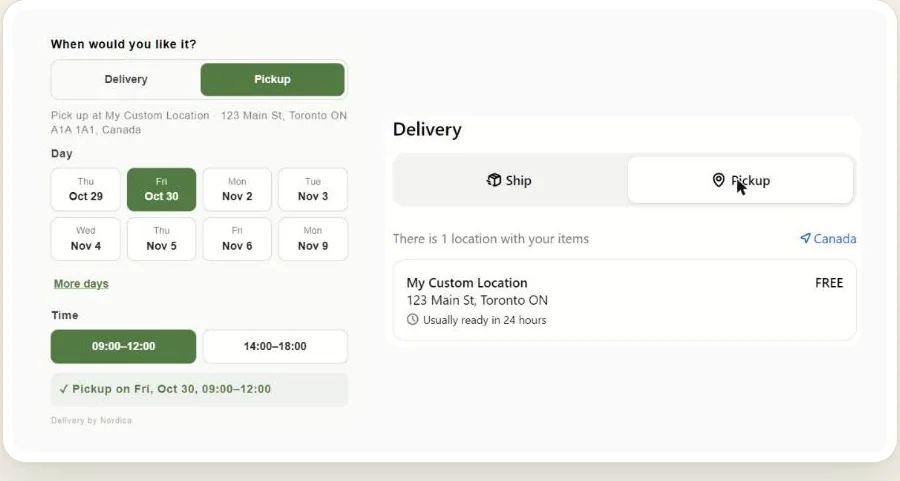
Task: Choose the 14:00–18:00 time slot
Action: click(275, 346)
